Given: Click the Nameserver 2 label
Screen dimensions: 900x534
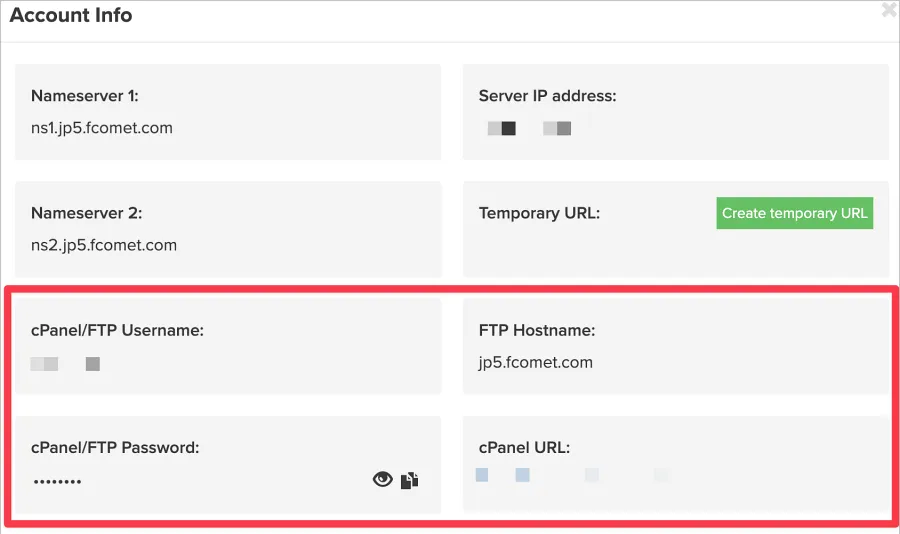Looking at the screenshot, I should (x=87, y=213).
